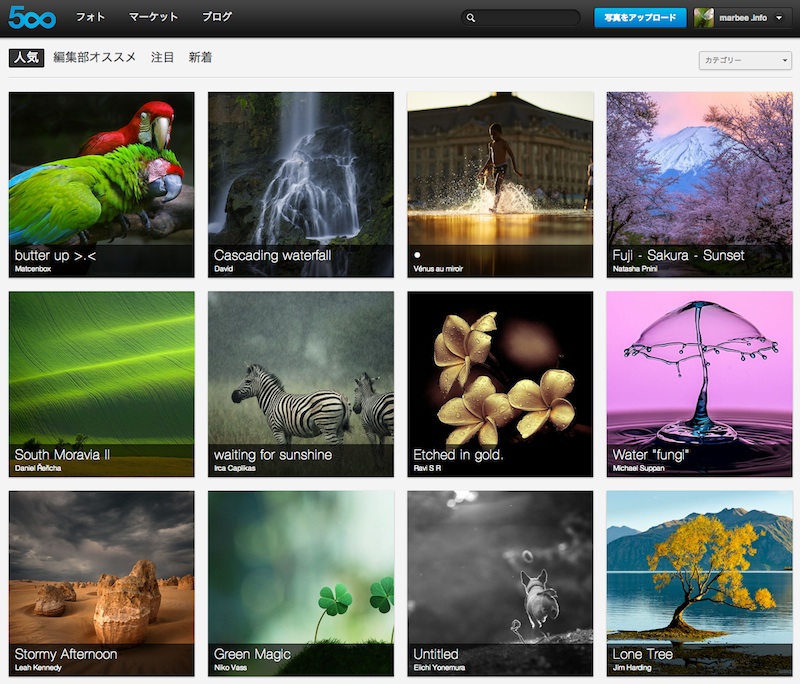Click the search magnifier icon
The height and width of the screenshot is (684, 800).
coord(472,18)
